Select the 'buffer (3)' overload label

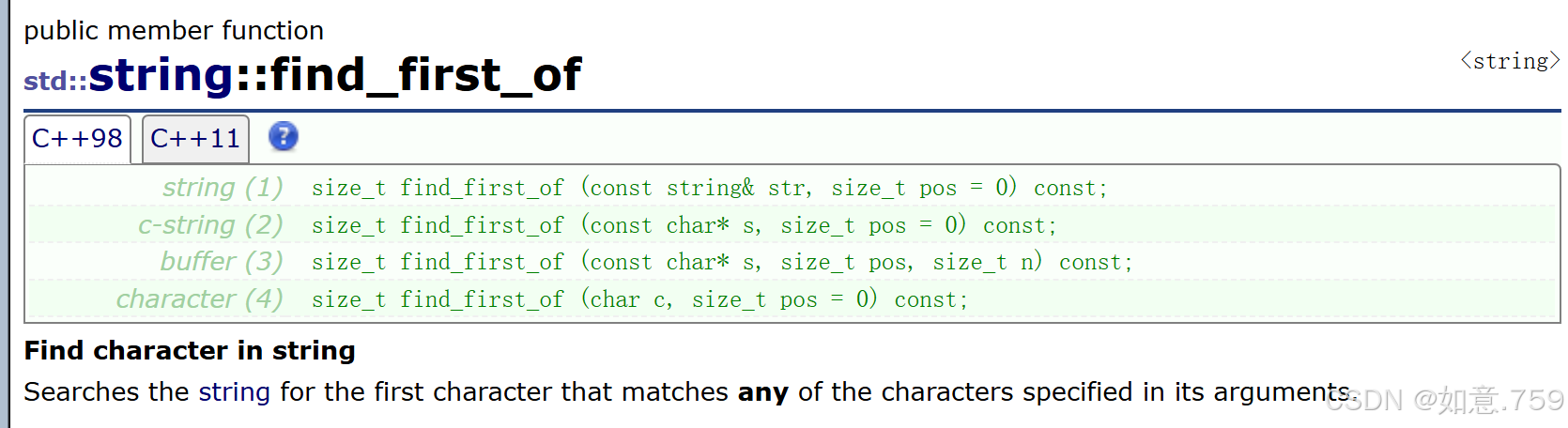click(222, 262)
